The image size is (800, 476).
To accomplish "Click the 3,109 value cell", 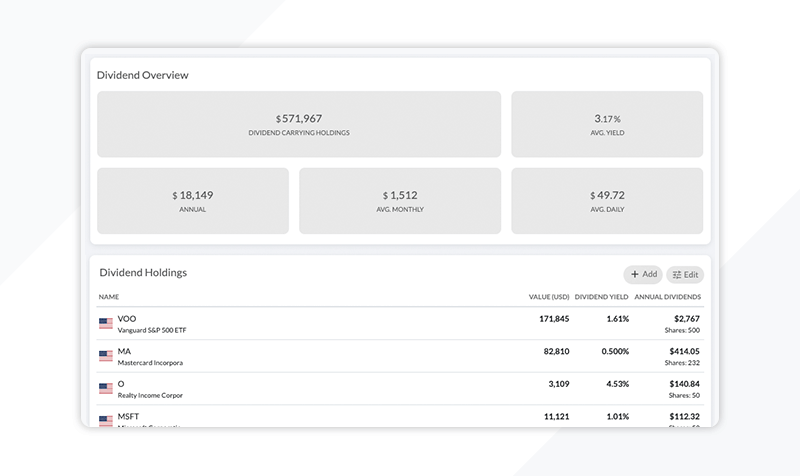I will tap(559, 384).
